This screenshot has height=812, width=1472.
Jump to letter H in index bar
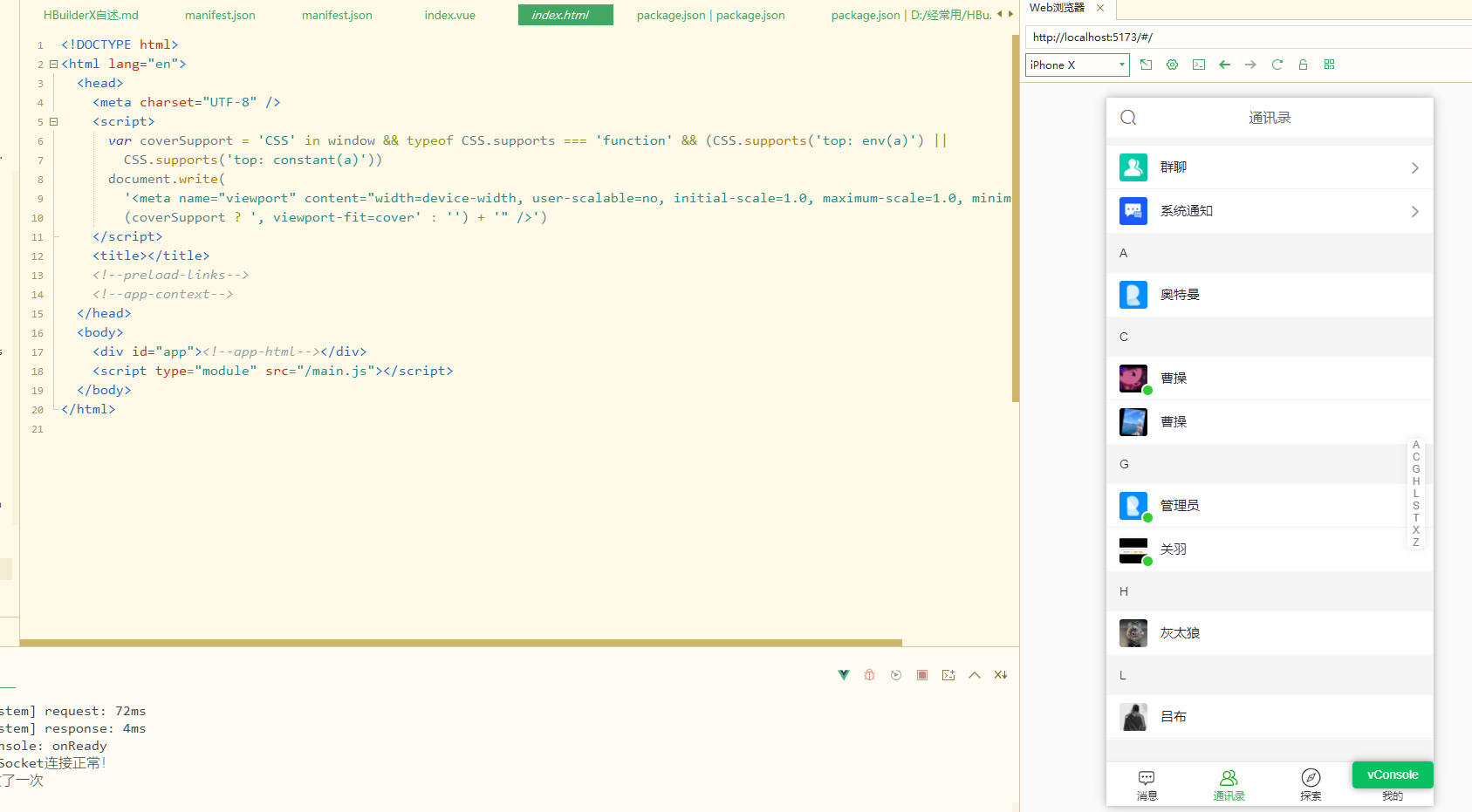coord(1416,481)
